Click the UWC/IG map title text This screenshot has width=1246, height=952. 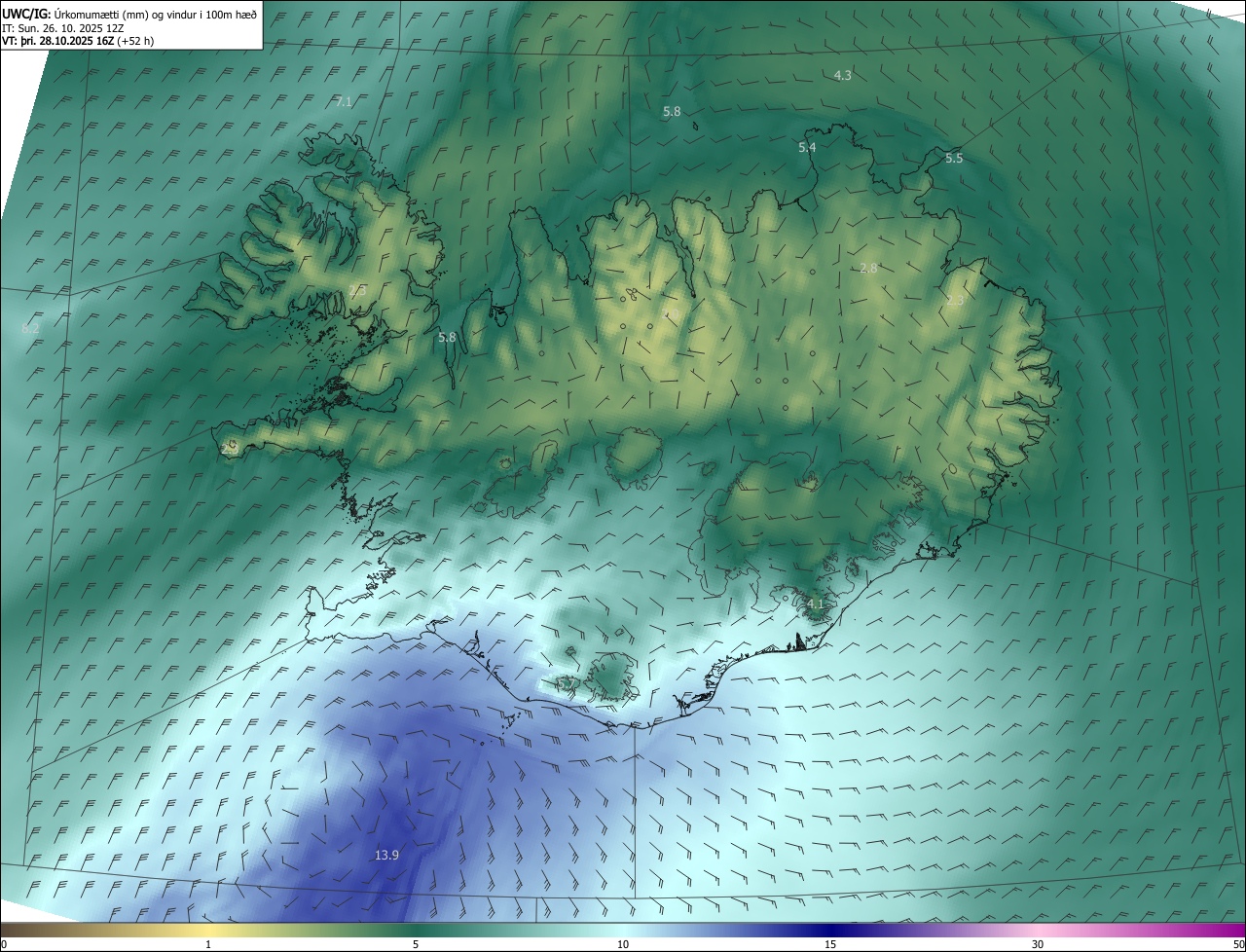pyautogui.click(x=129, y=14)
